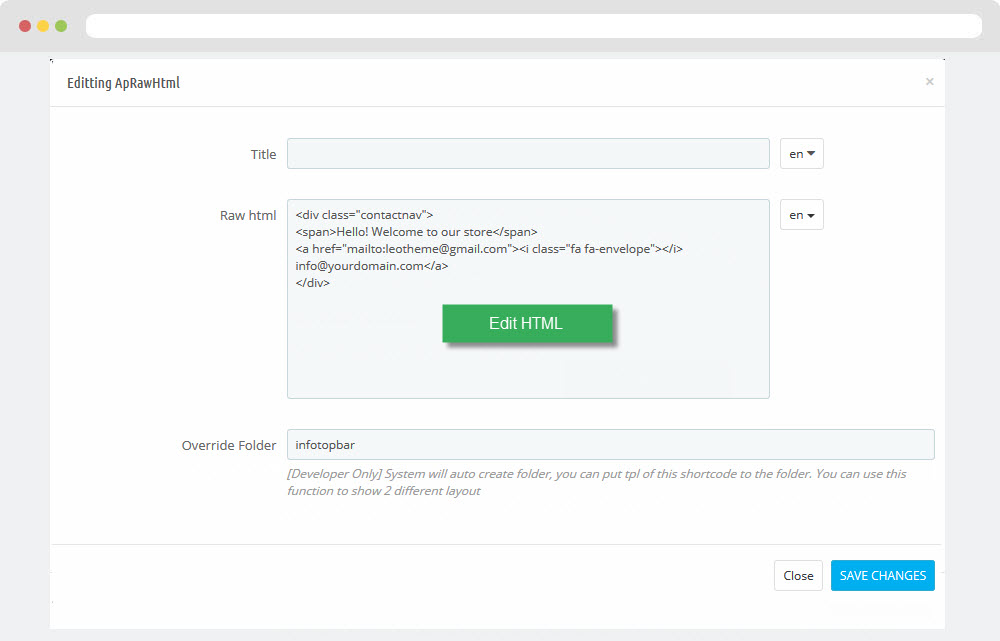Click the green browser window dot
The width and height of the screenshot is (1000, 641).
point(61,26)
